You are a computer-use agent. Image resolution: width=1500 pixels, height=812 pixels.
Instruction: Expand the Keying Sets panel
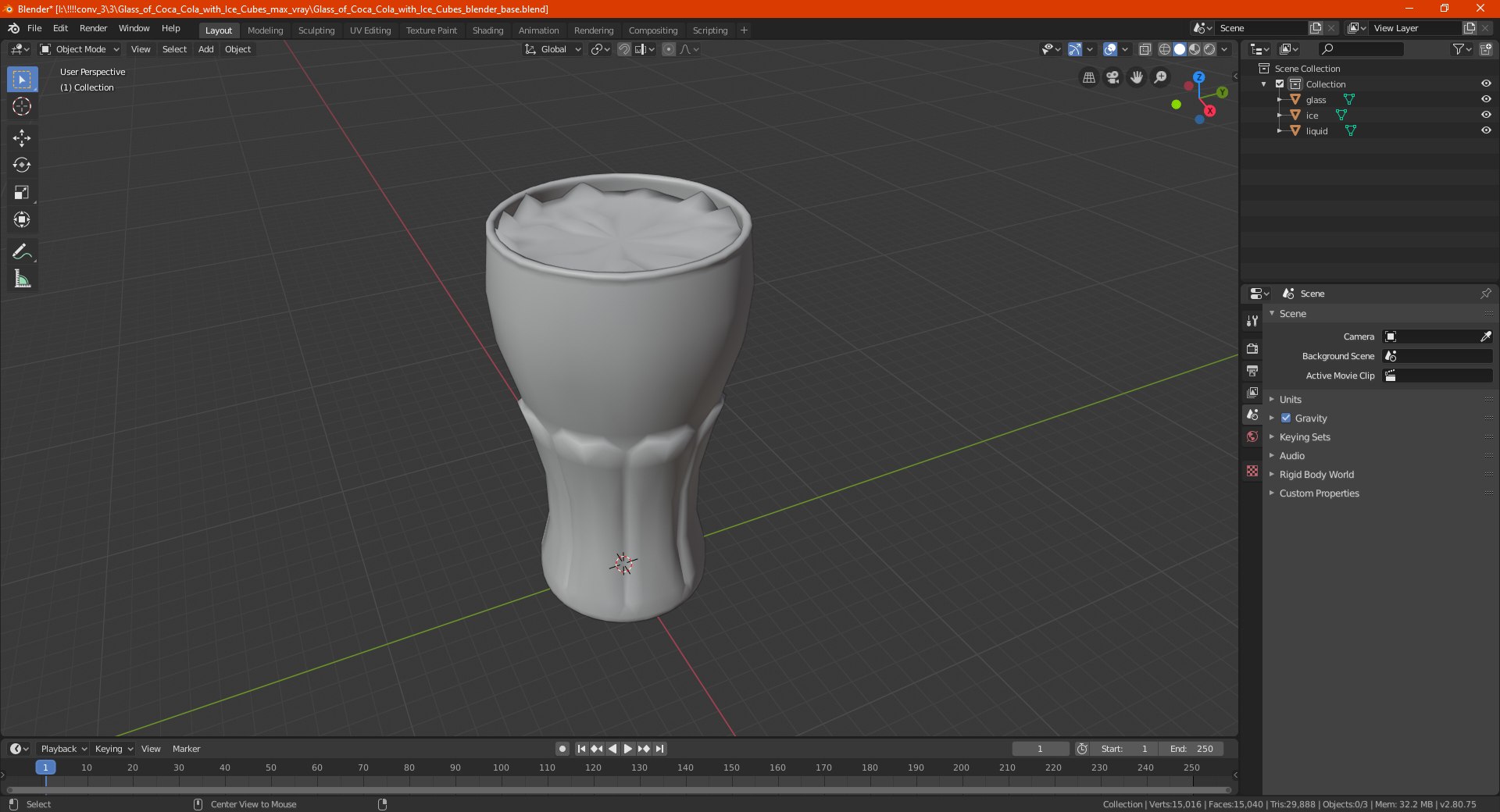click(1305, 437)
